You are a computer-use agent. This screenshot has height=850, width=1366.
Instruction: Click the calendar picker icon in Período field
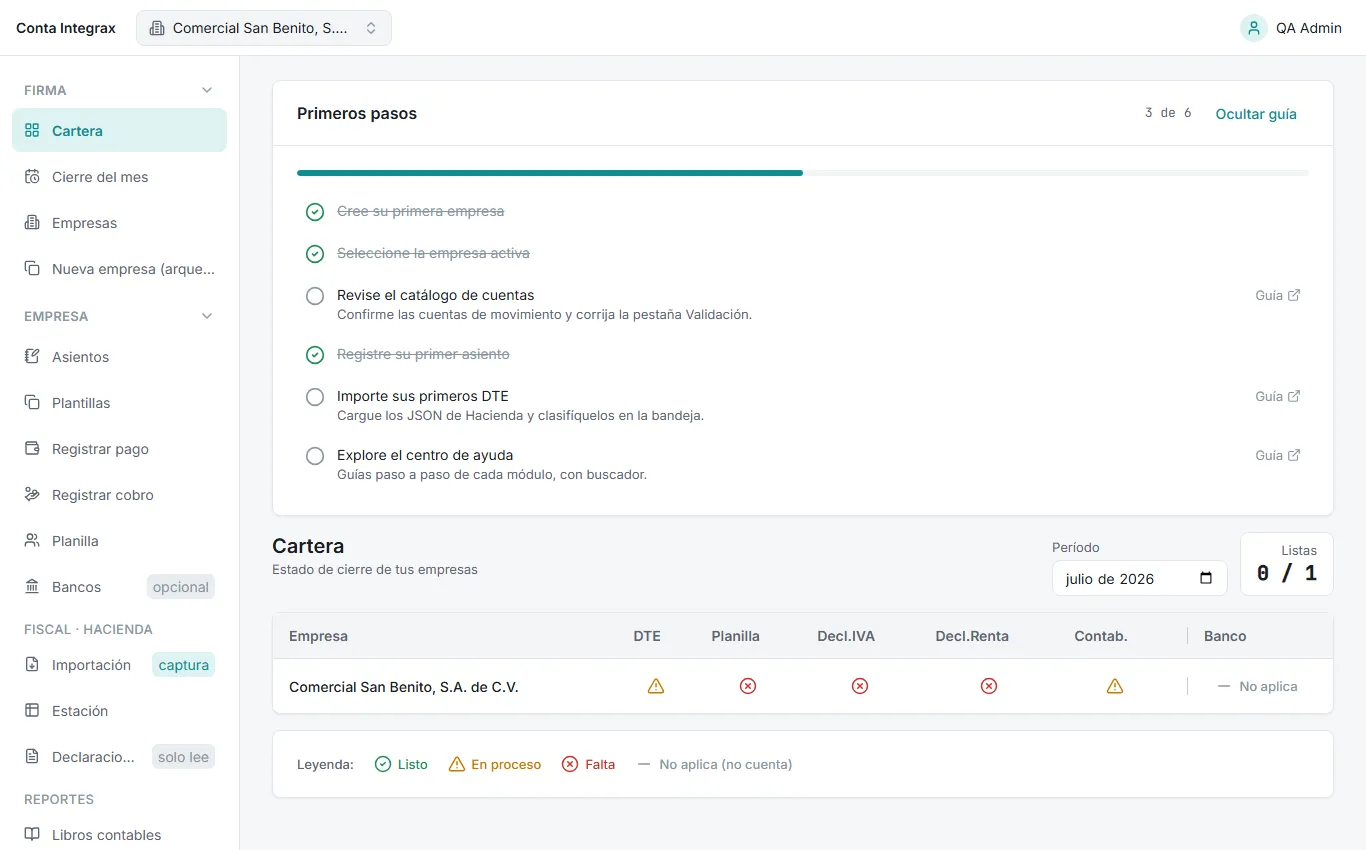[1206, 578]
